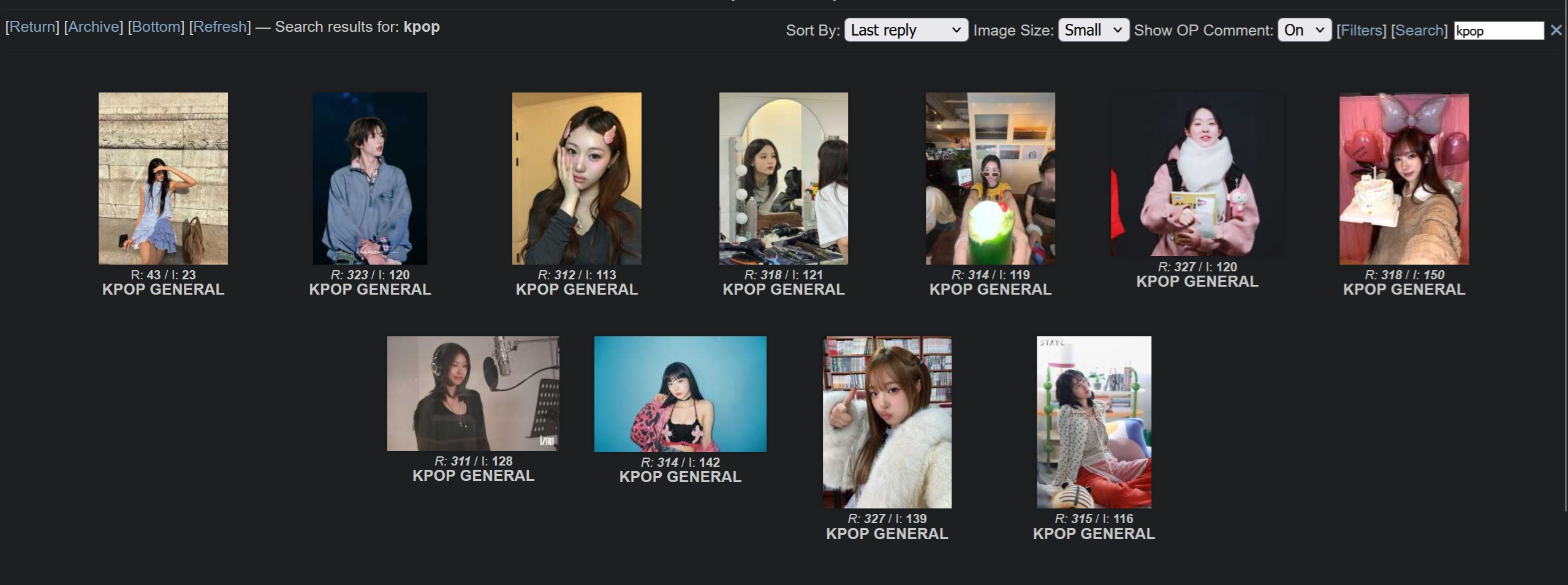
Task: Click the stats text R: 311 / I: 128
Action: (473, 461)
